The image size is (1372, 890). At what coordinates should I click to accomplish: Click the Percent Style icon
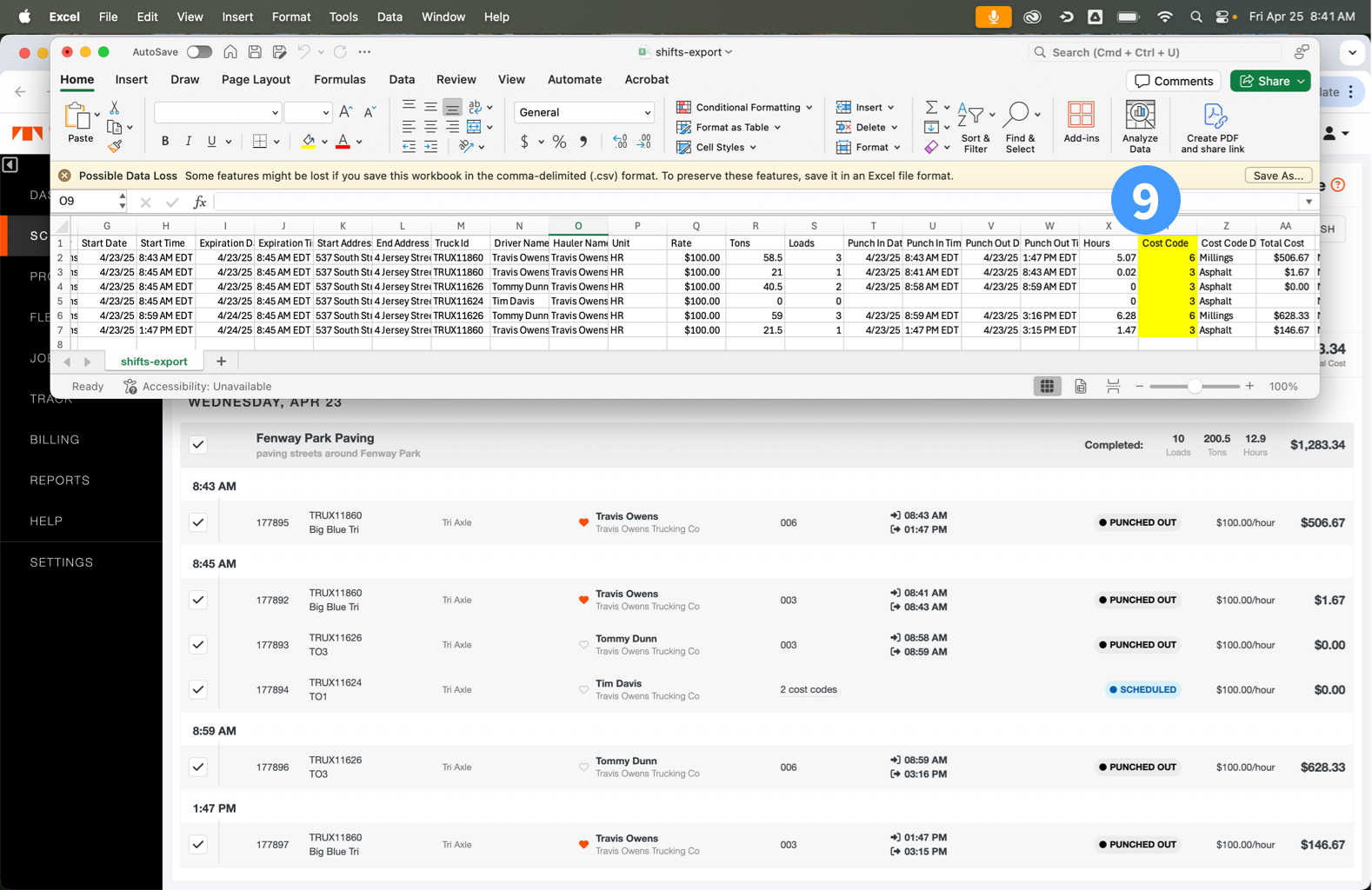point(559,142)
